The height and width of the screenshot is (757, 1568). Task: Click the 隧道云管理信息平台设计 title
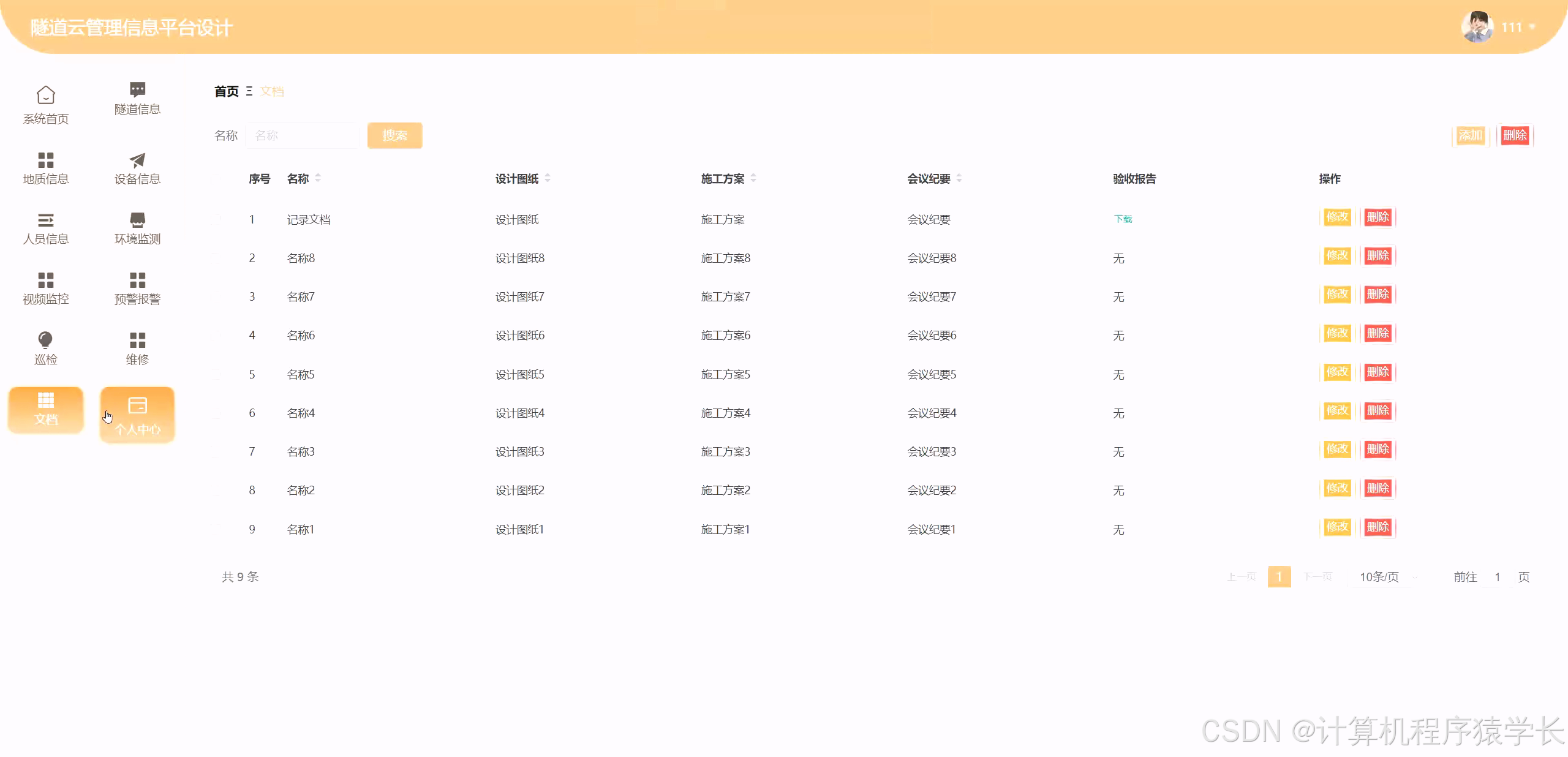(132, 28)
